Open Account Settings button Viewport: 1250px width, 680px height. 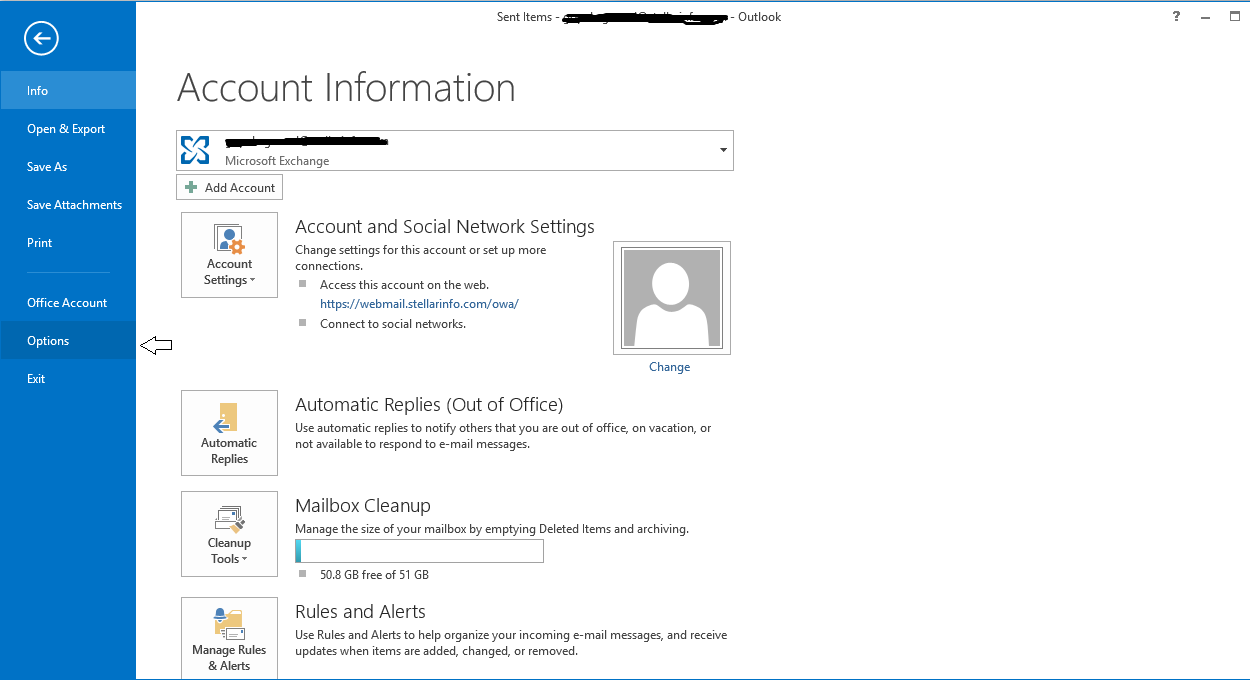pos(229,255)
